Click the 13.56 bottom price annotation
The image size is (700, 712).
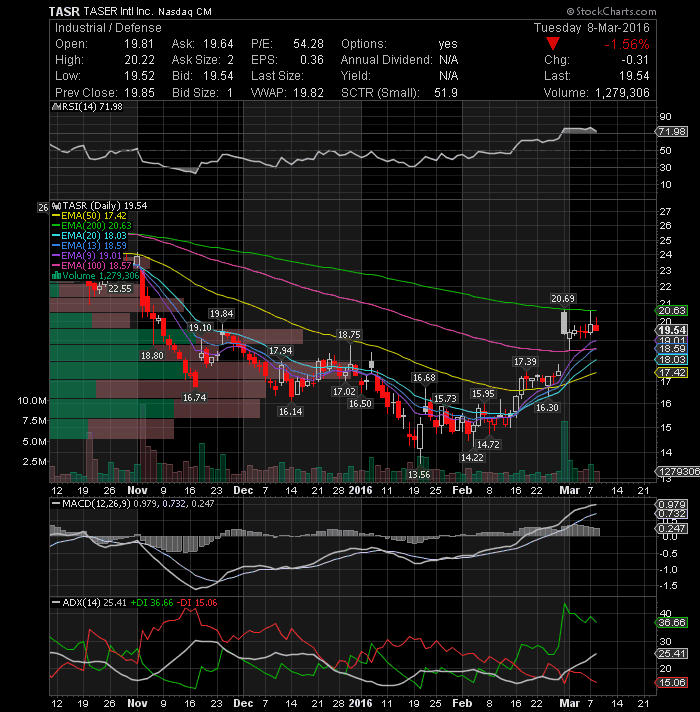click(419, 475)
